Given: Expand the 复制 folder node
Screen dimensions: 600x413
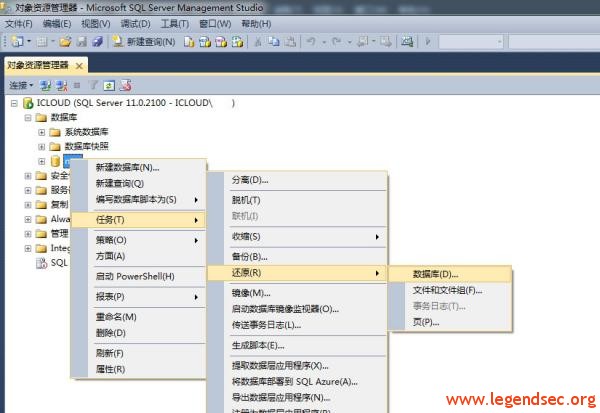Looking at the screenshot, I should click(x=28, y=205).
